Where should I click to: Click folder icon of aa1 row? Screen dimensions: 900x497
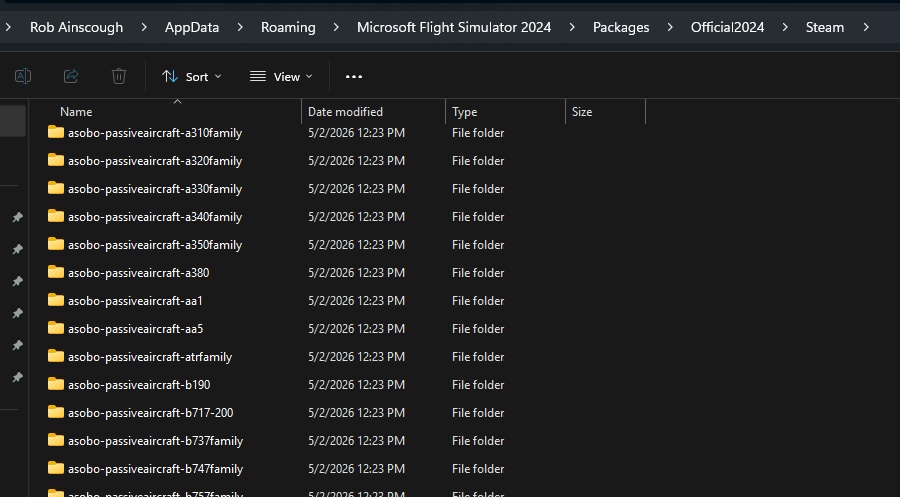point(56,300)
